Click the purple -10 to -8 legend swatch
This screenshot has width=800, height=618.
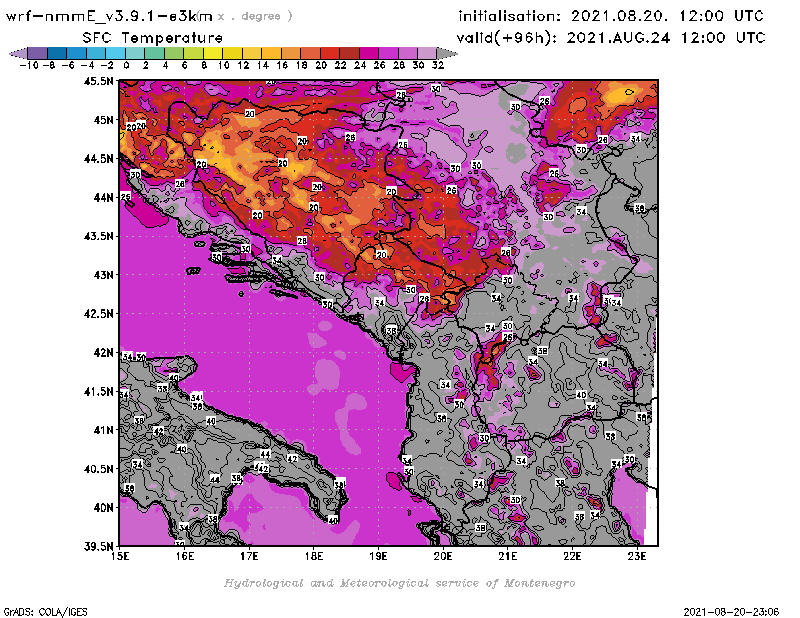(38, 53)
